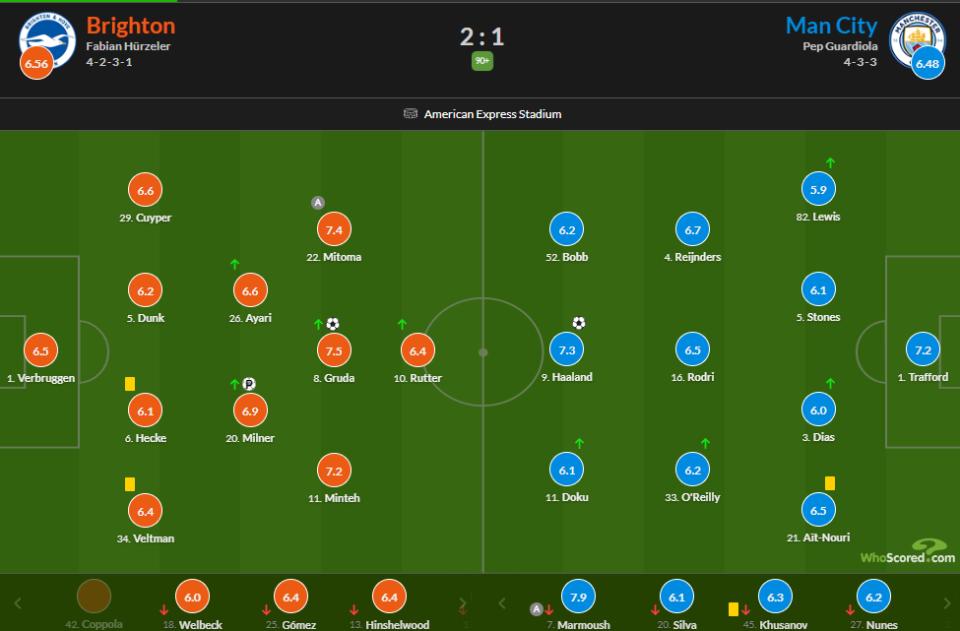Click Verbruggen's 6.5 goalkeeper marker
Image resolution: width=960 pixels, height=631 pixels.
tap(40, 351)
